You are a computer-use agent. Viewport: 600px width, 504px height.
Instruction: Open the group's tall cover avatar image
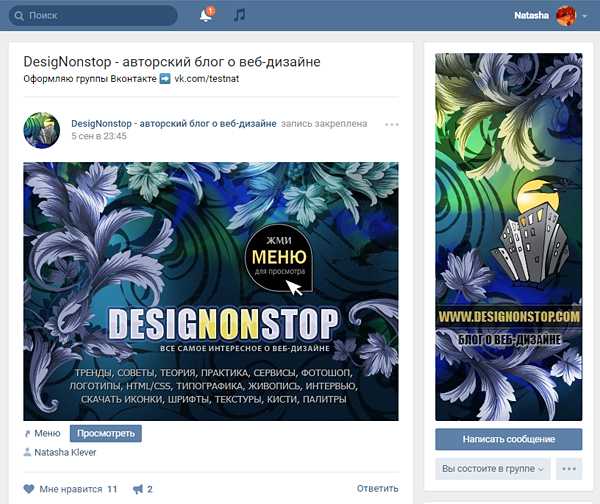tap(509, 237)
